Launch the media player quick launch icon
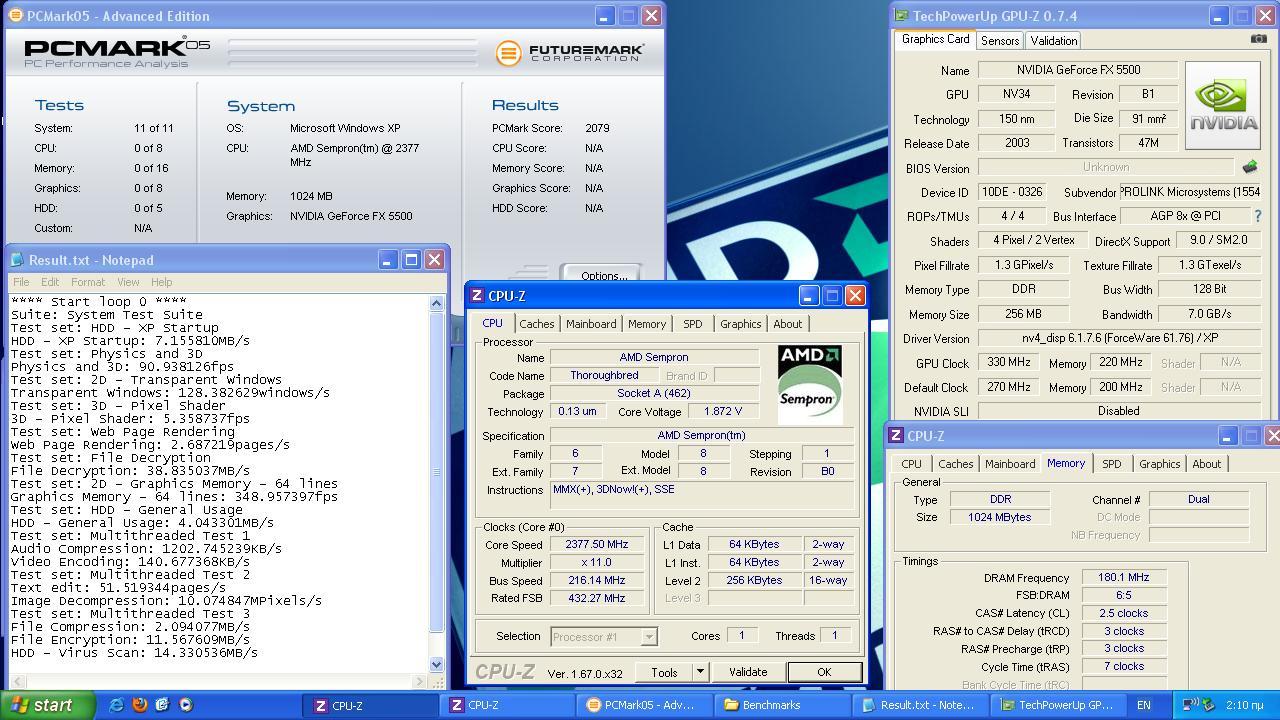Screen dimensions: 1280x720 tap(185, 705)
